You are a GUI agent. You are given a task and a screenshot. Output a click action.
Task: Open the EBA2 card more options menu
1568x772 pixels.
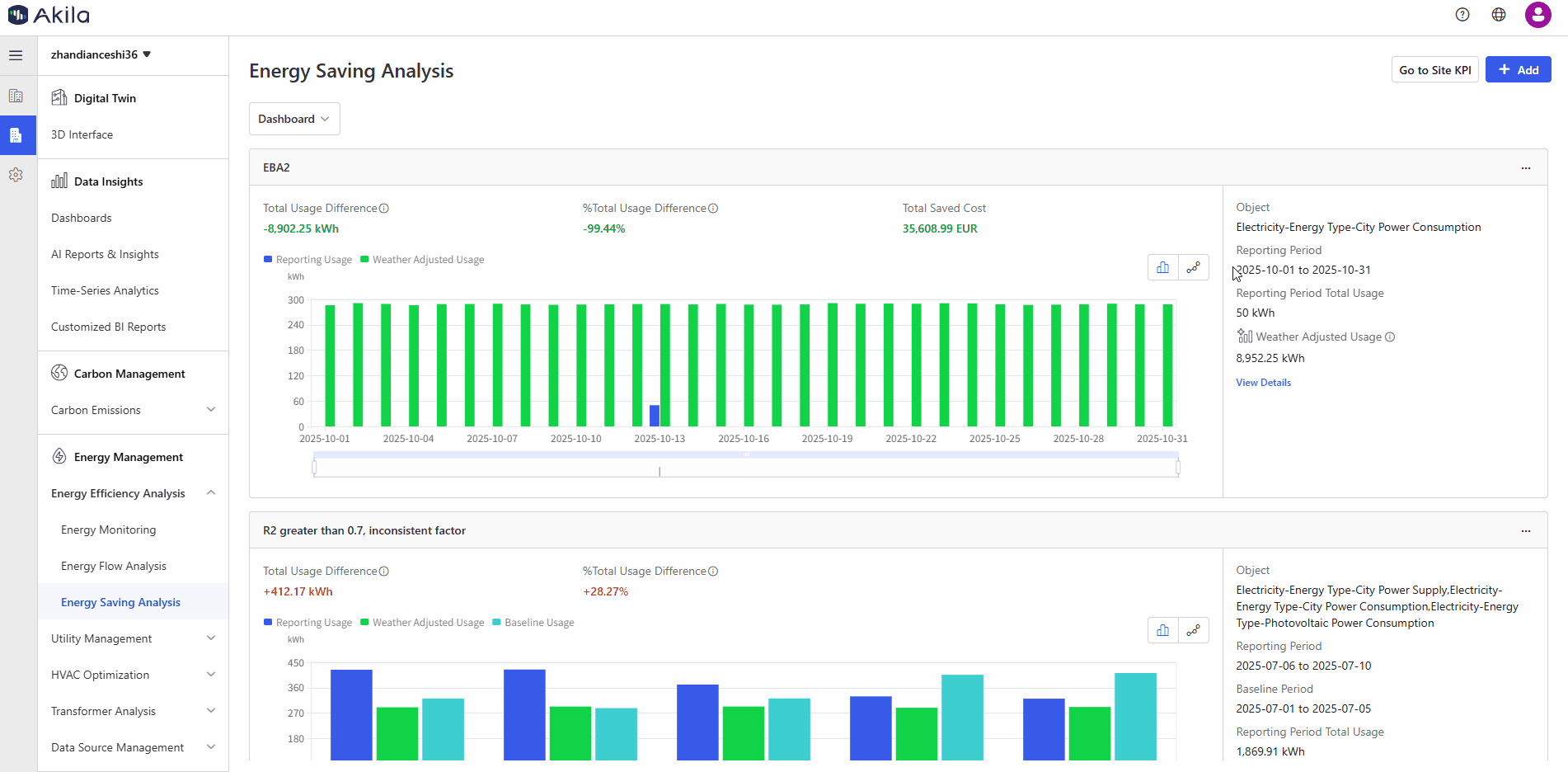click(1525, 168)
